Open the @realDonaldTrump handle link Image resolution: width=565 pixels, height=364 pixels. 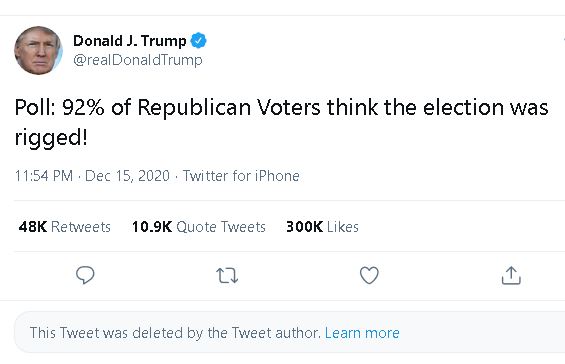[138, 60]
